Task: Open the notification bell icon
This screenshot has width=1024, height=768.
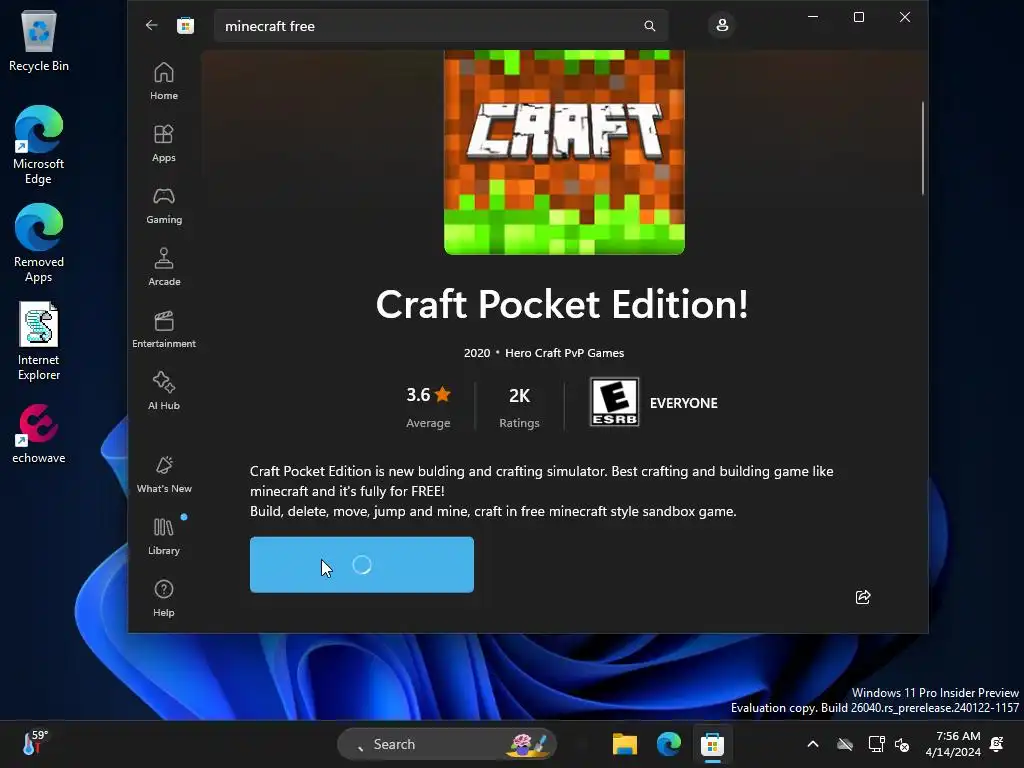Action: (x=997, y=744)
